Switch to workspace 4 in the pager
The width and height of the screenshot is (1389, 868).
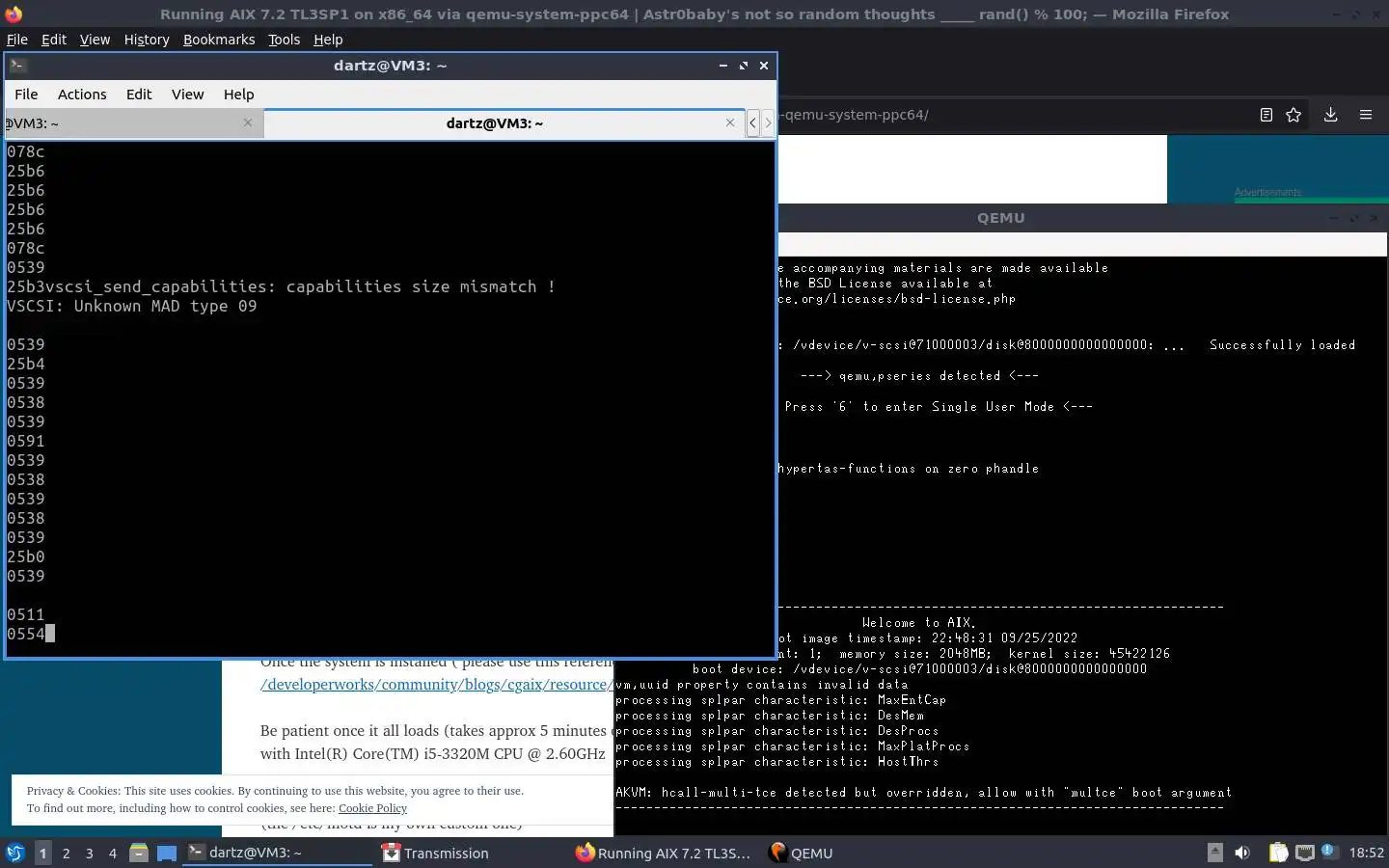pos(113,853)
